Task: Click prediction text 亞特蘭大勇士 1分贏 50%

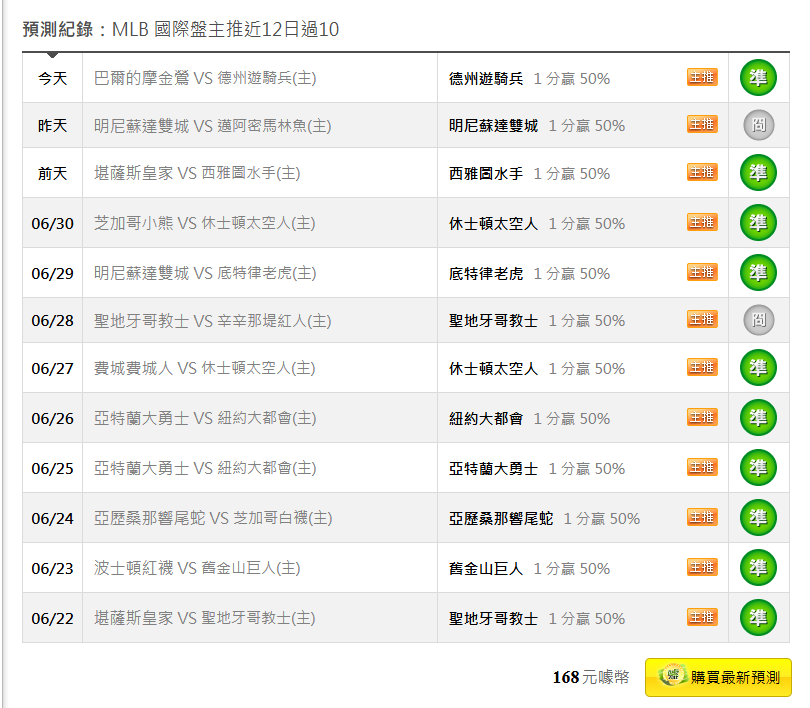Action: coord(537,468)
